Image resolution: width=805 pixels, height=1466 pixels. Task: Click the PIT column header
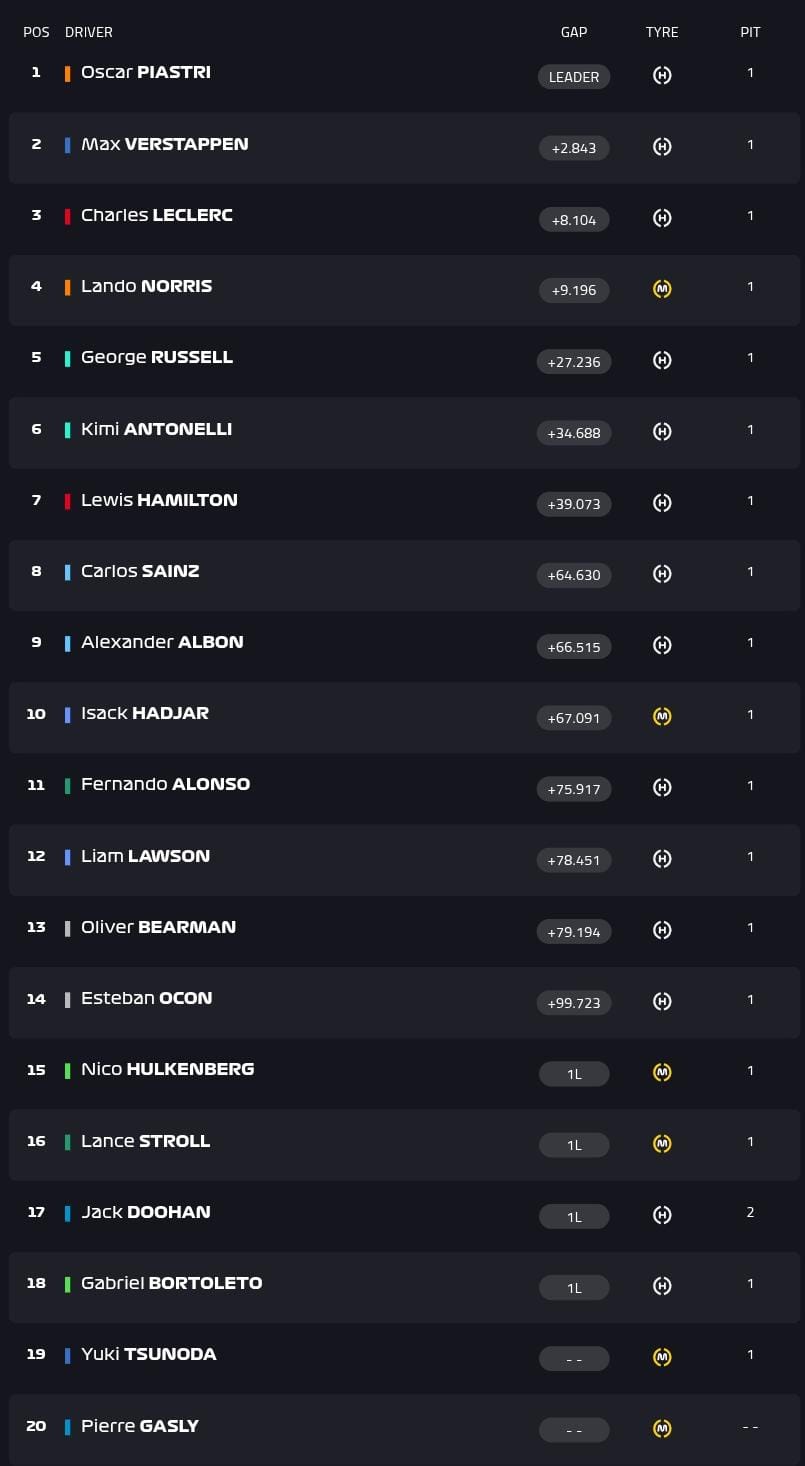click(750, 32)
